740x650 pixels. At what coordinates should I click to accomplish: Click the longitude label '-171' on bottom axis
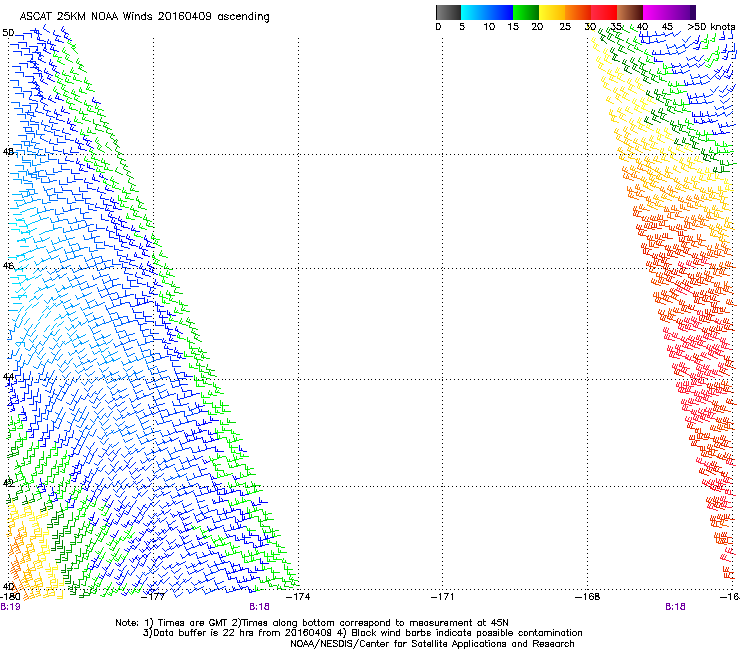pyautogui.click(x=443, y=597)
